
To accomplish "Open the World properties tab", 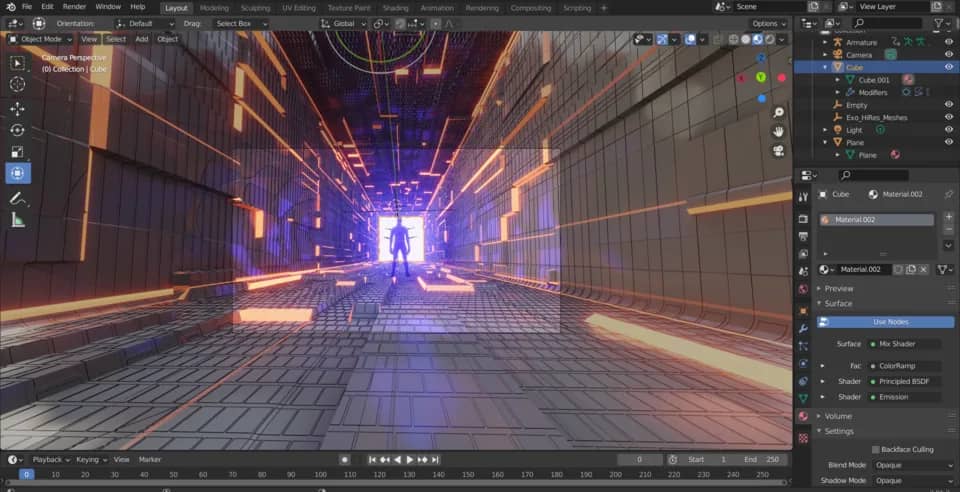I will click(x=803, y=289).
